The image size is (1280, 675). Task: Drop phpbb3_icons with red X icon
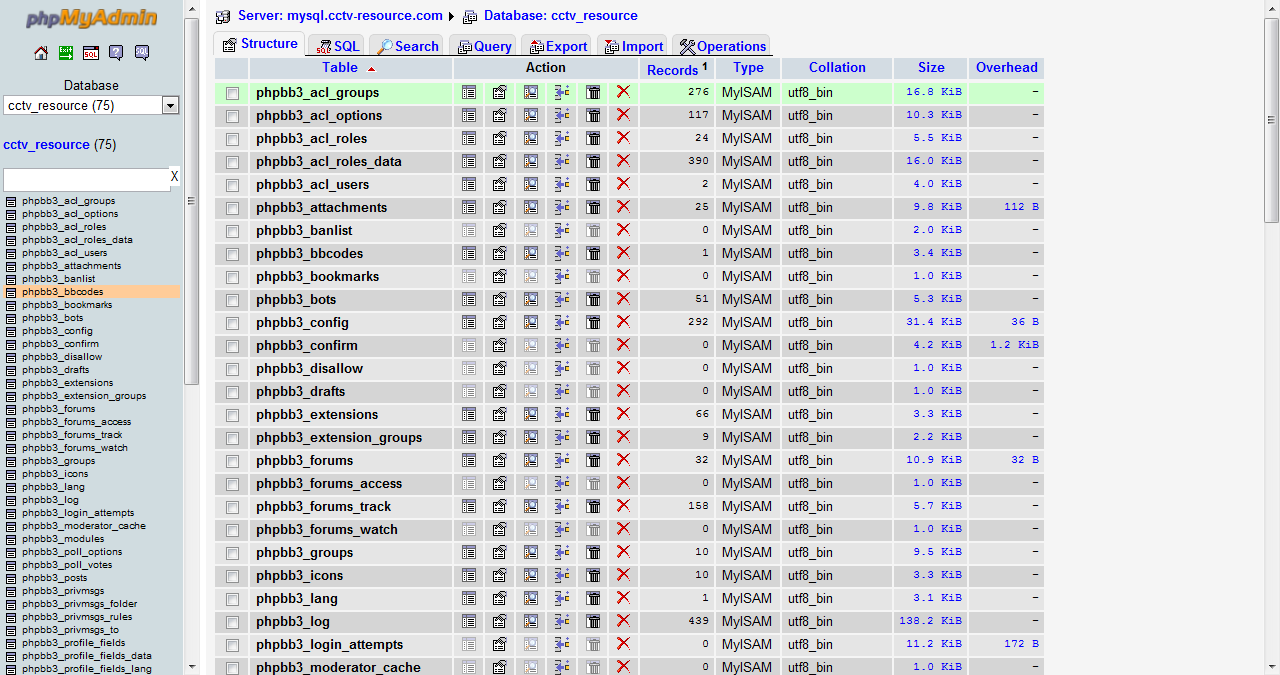click(x=623, y=575)
